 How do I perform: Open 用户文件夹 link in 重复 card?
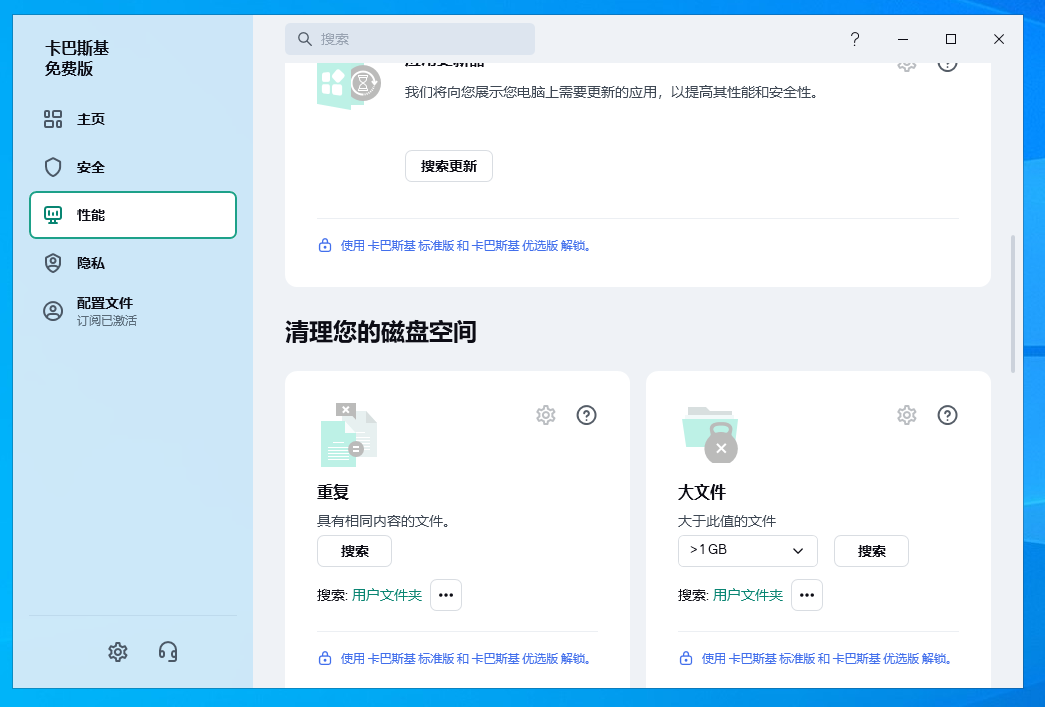[387, 595]
